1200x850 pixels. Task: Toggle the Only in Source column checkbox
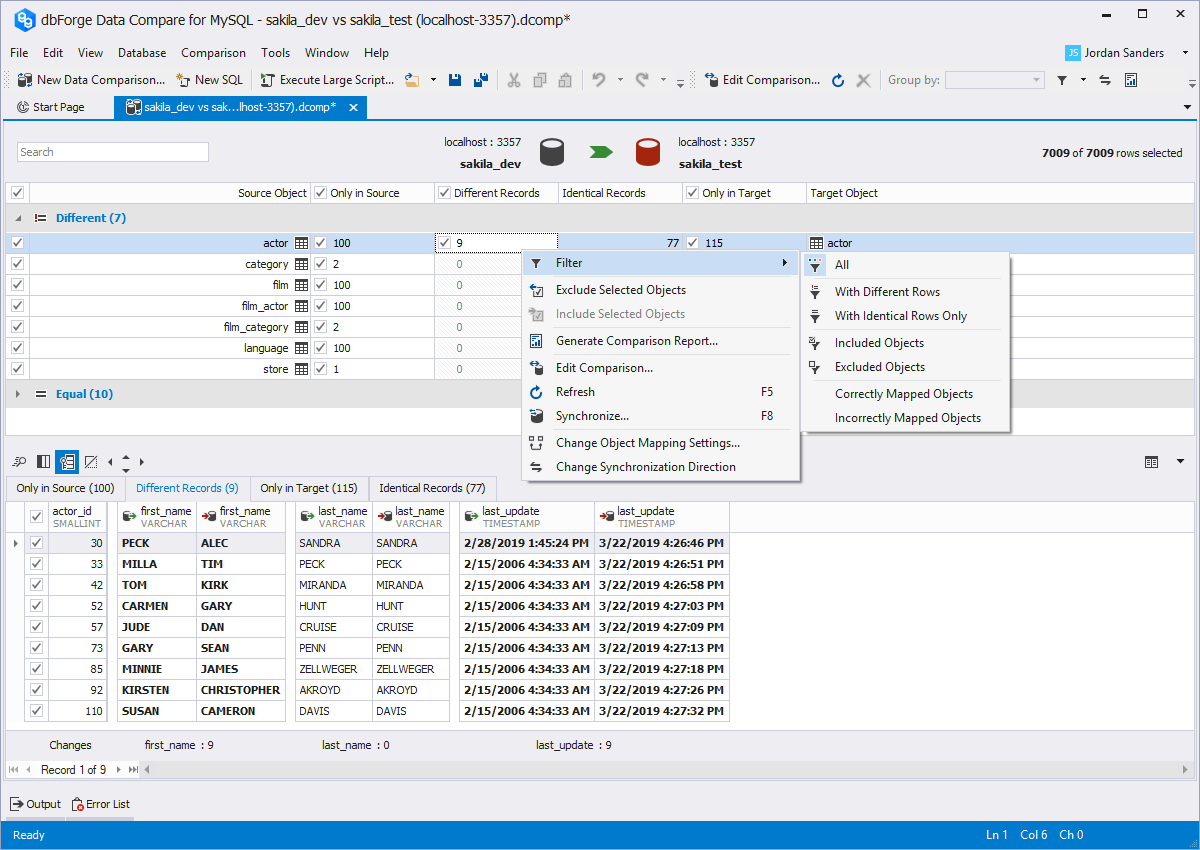point(320,193)
